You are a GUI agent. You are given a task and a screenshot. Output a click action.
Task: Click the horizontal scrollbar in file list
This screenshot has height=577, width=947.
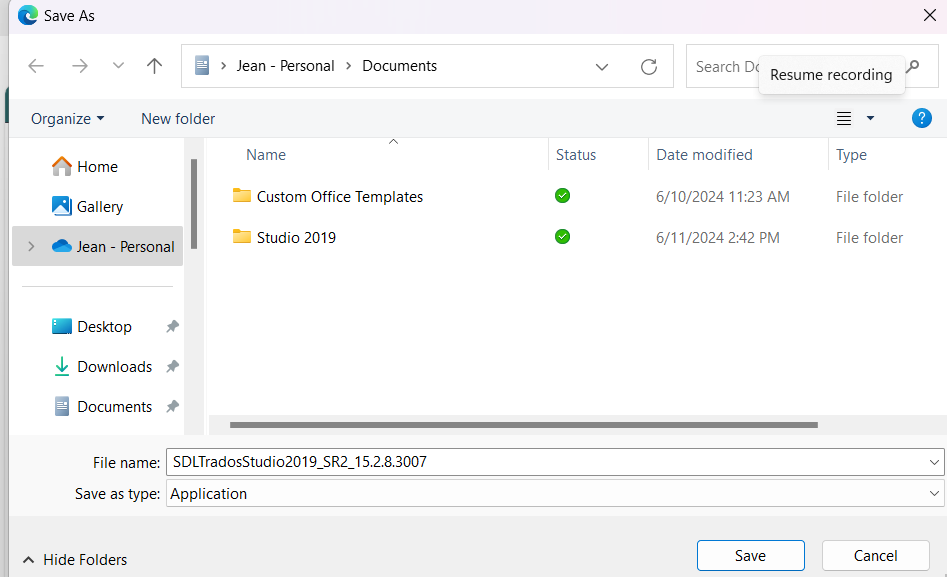(x=524, y=425)
